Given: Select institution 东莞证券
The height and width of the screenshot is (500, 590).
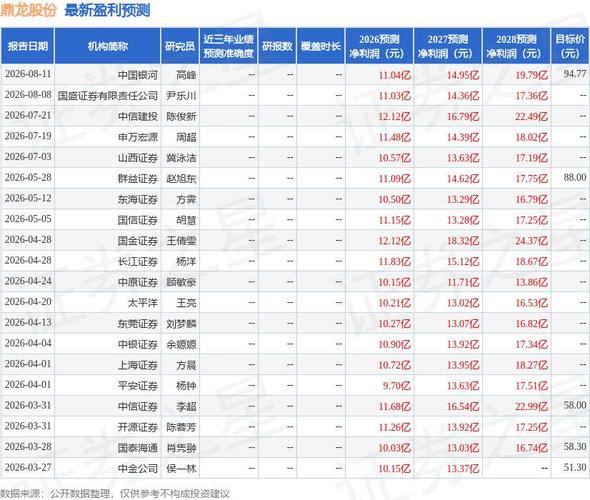Looking at the screenshot, I should (x=138, y=324).
